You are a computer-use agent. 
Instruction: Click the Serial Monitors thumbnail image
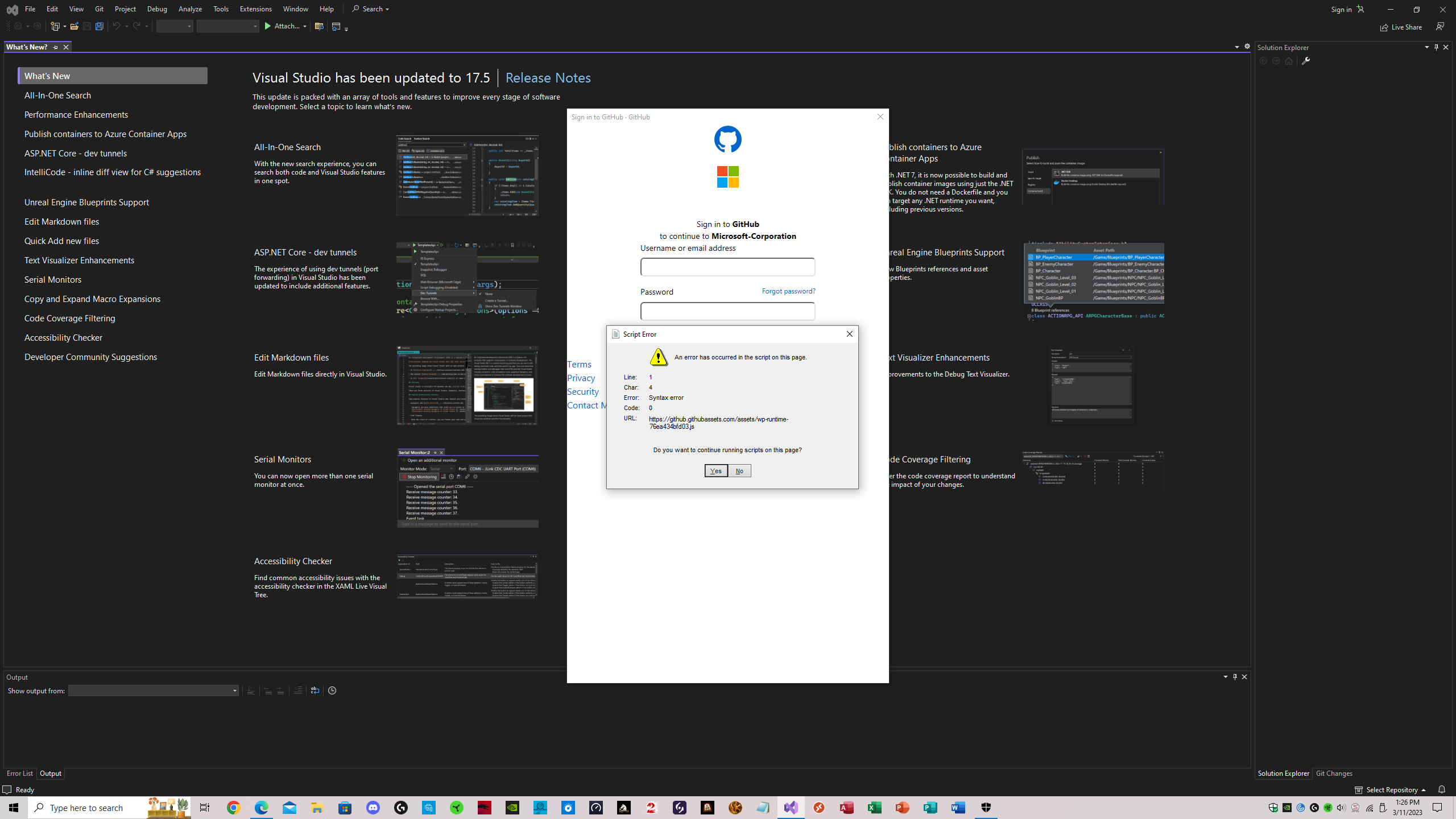click(x=468, y=488)
